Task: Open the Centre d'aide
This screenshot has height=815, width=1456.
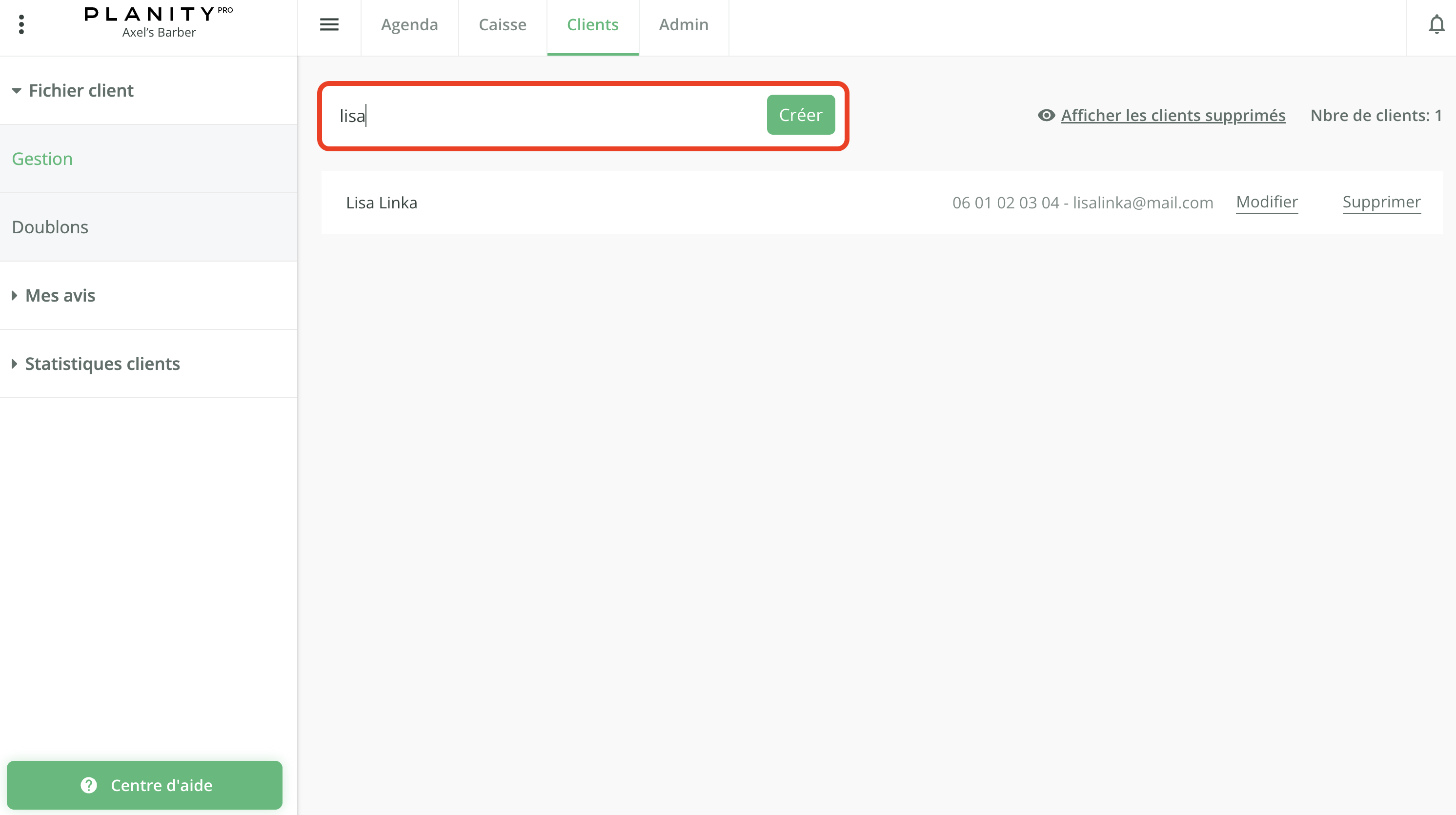Action: [x=145, y=785]
